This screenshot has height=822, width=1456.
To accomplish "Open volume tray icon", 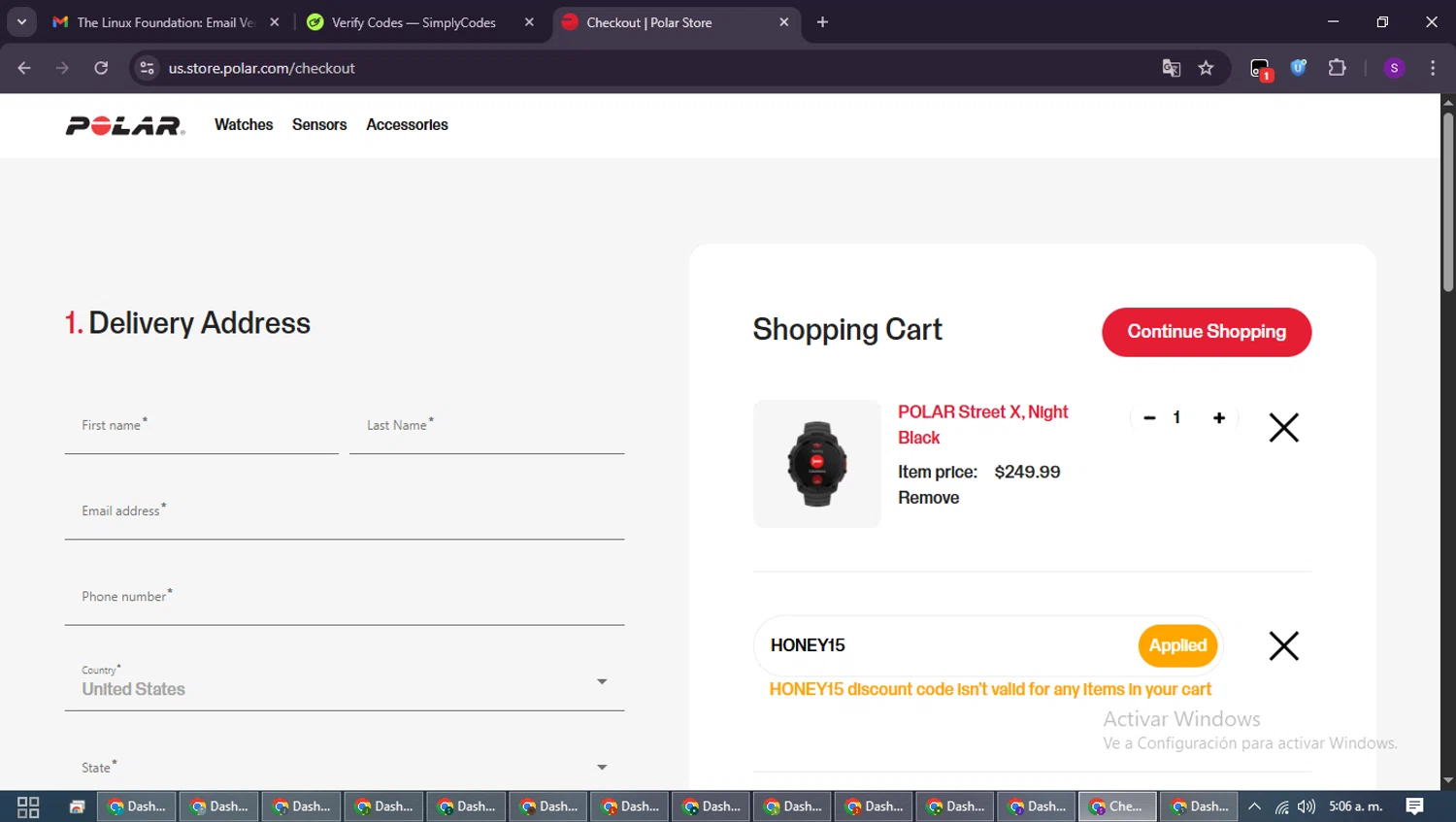I will (1307, 806).
